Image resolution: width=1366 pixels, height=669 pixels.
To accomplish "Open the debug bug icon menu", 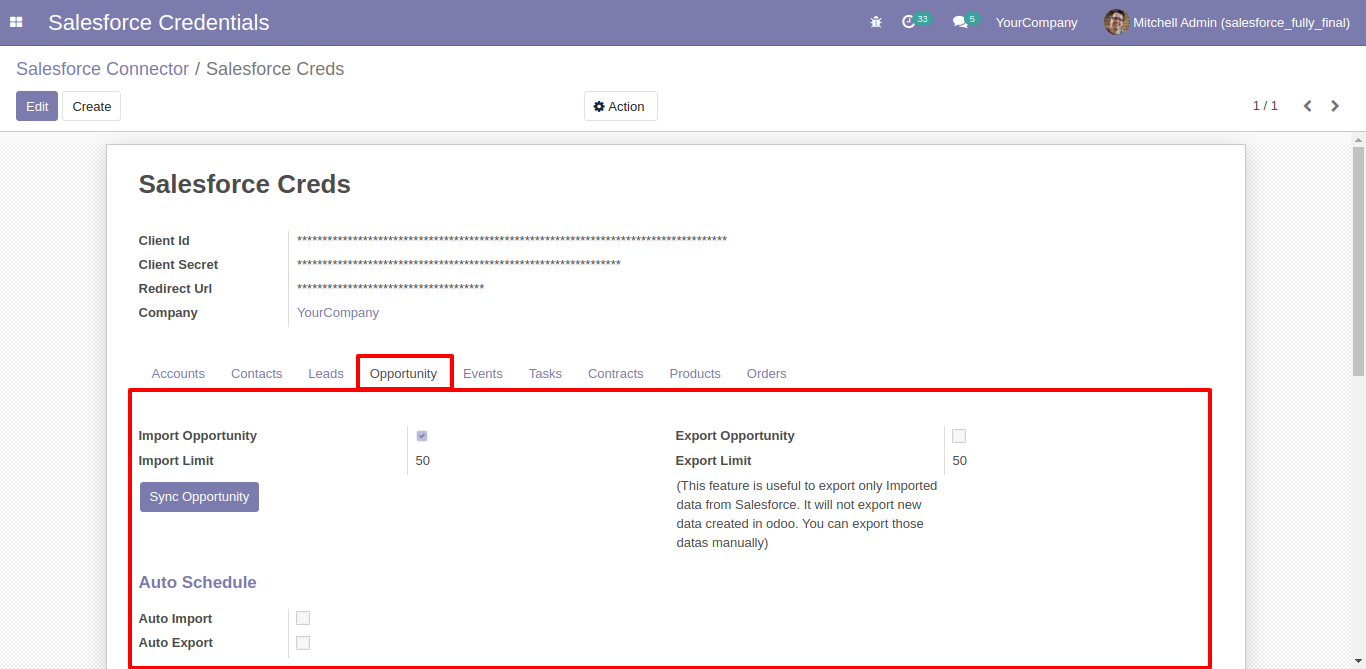I will coord(876,22).
